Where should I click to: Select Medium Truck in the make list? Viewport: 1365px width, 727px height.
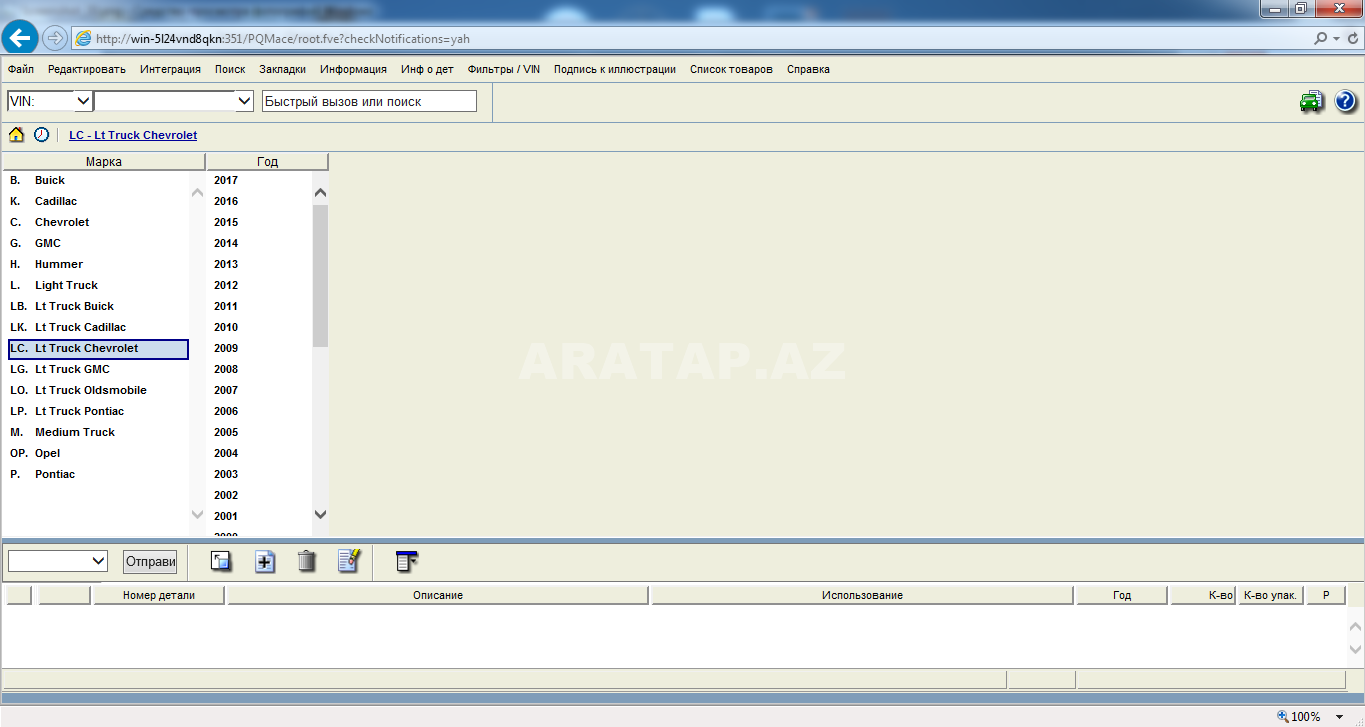[75, 432]
